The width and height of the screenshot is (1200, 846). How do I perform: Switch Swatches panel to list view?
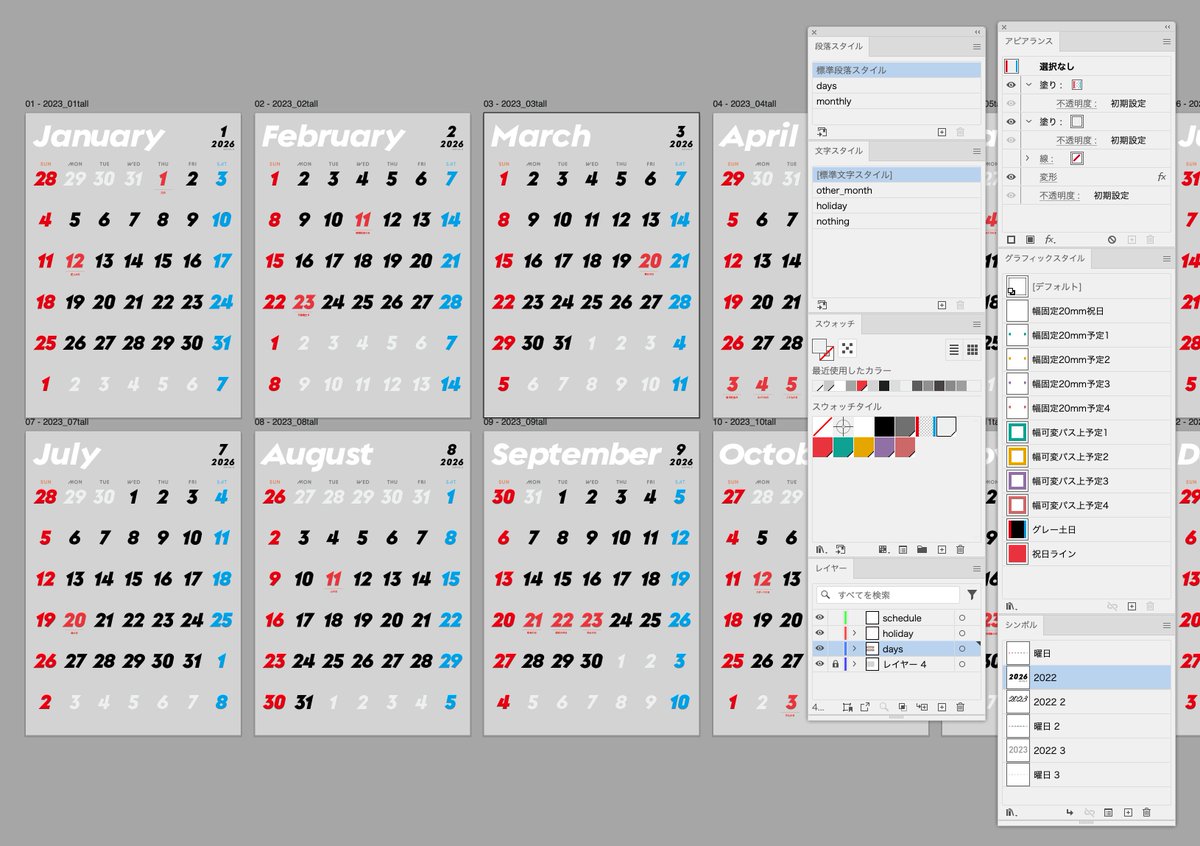954,349
